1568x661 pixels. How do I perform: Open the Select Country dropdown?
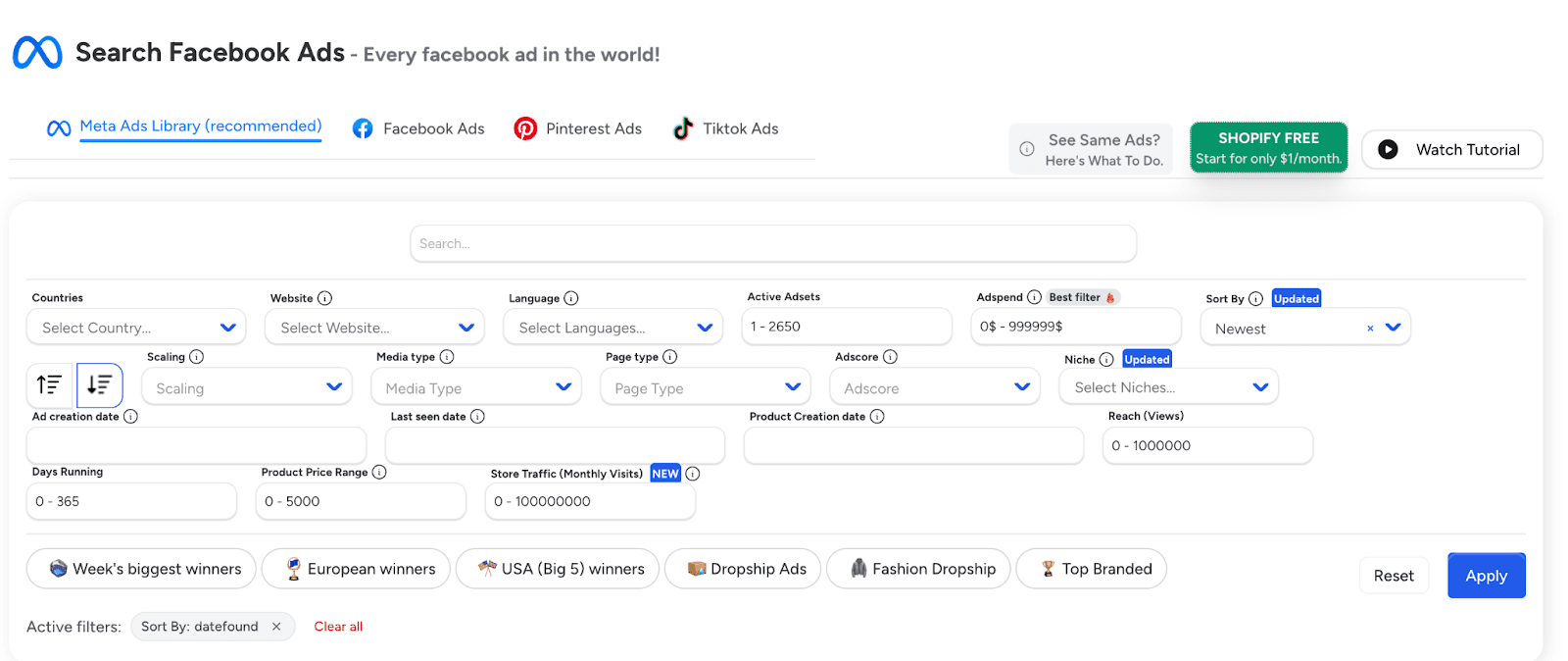(136, 328)
